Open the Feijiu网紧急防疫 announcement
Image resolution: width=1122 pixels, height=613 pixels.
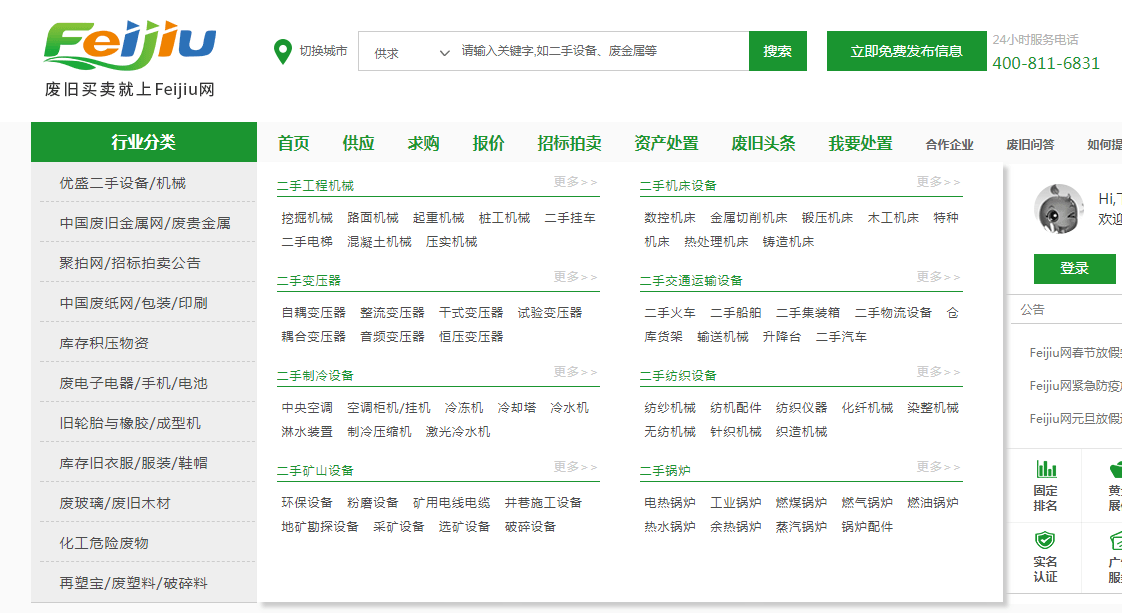tap(1075, 386)
